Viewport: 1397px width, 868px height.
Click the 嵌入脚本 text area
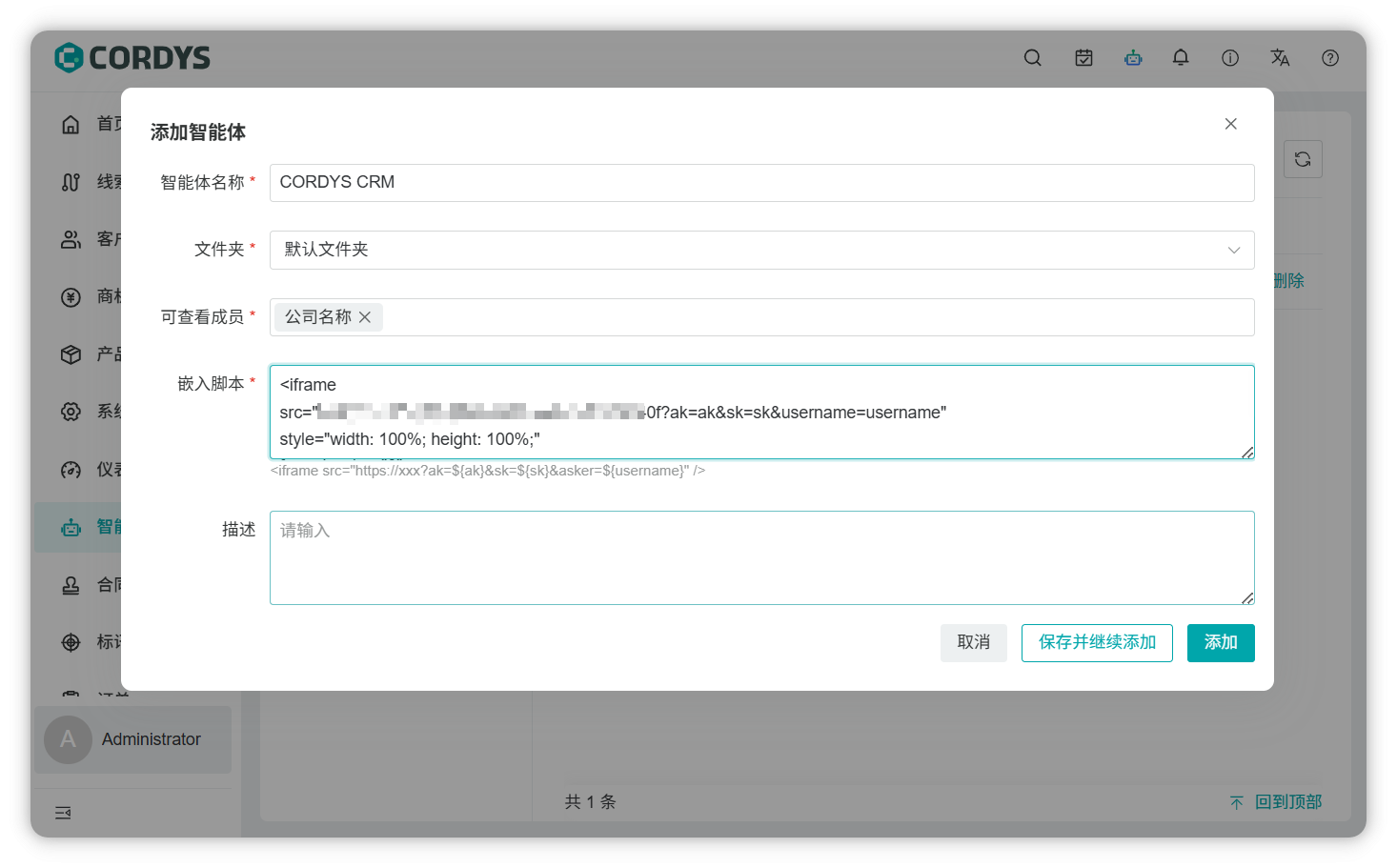pyautogui.click(x=761, y=412)
